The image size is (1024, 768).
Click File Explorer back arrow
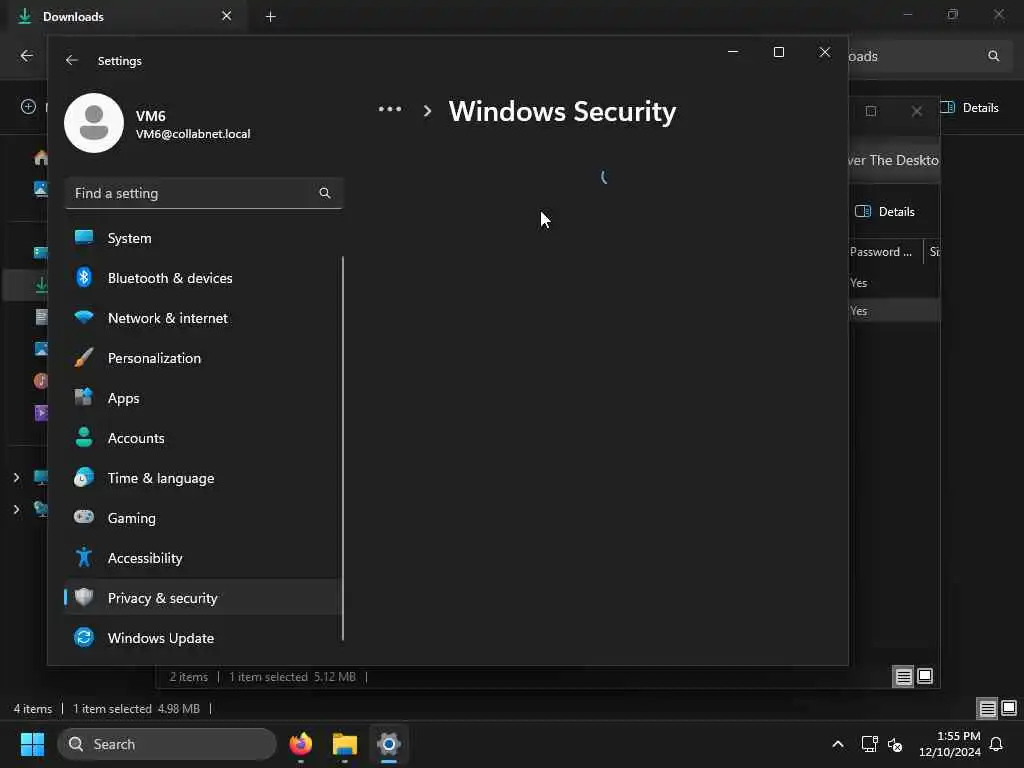pyautogui.click(x=27, y=56)
